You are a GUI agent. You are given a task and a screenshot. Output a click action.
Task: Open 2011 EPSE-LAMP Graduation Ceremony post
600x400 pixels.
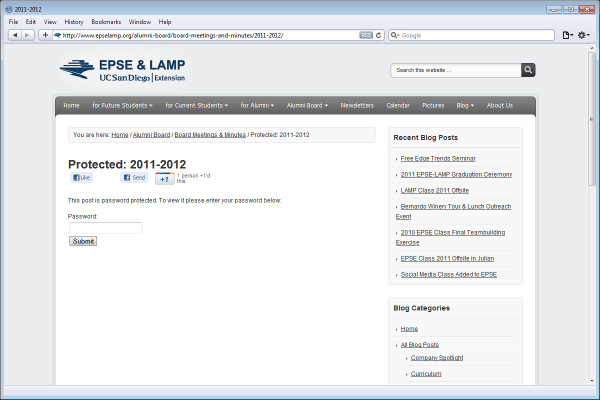[456, 175]
